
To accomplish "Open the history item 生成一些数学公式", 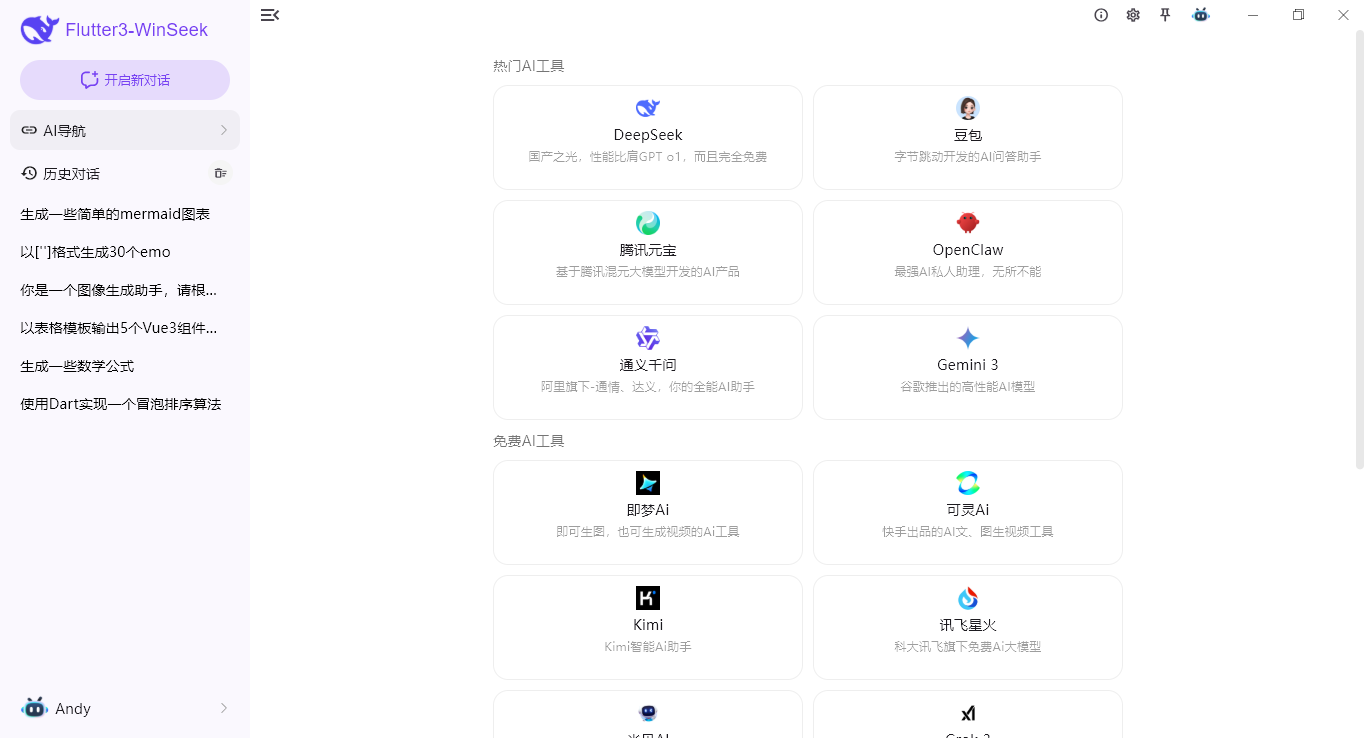I will coord(78,365).
